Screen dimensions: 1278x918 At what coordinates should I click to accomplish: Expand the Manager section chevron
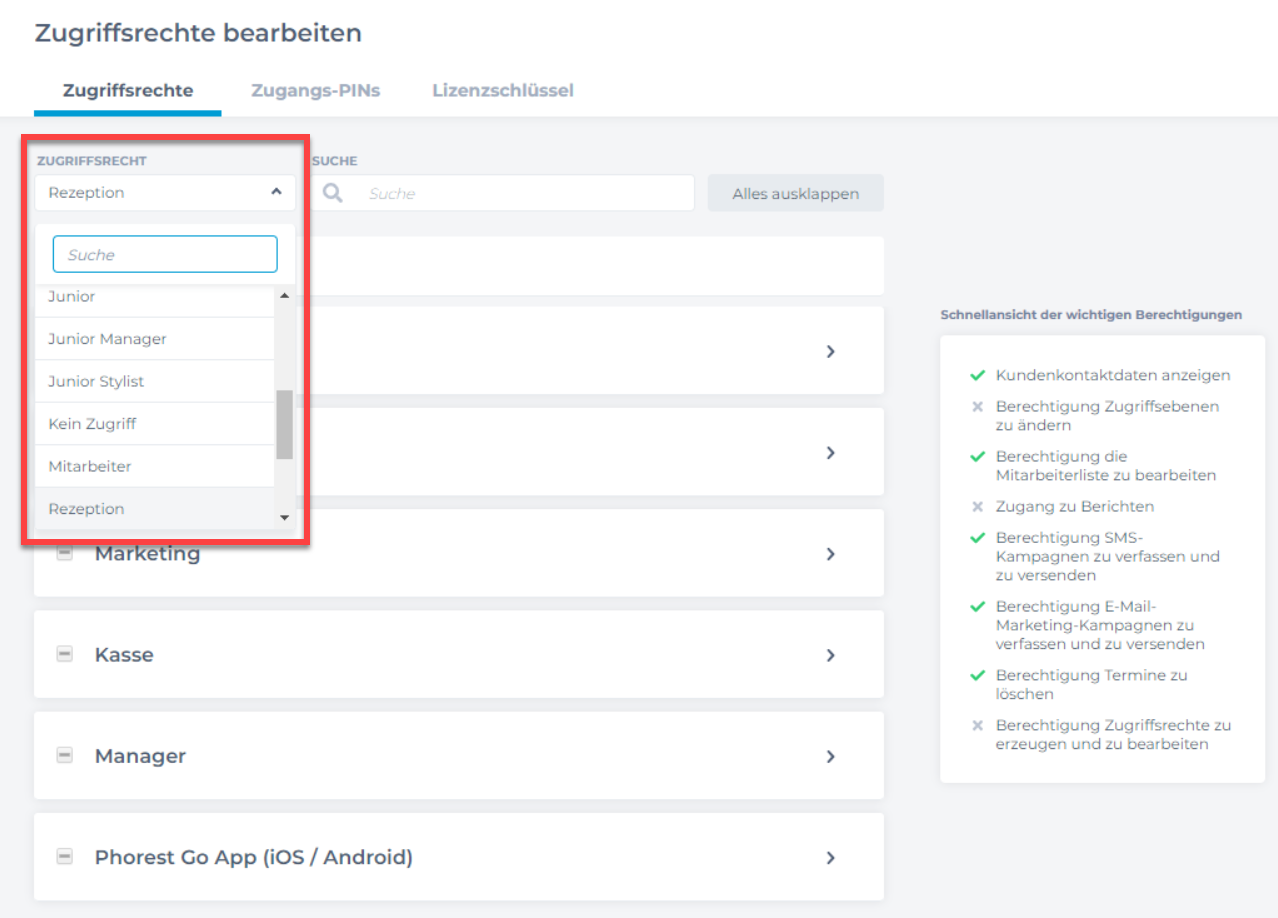pos(830,756)
